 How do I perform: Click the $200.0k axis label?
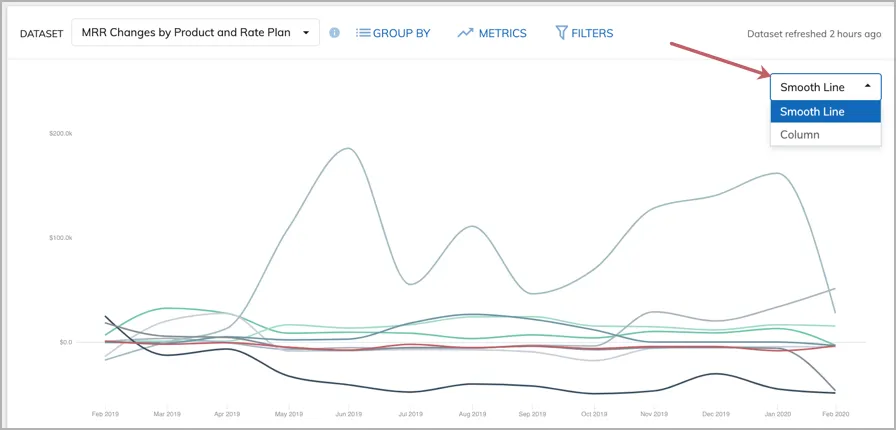61,133
